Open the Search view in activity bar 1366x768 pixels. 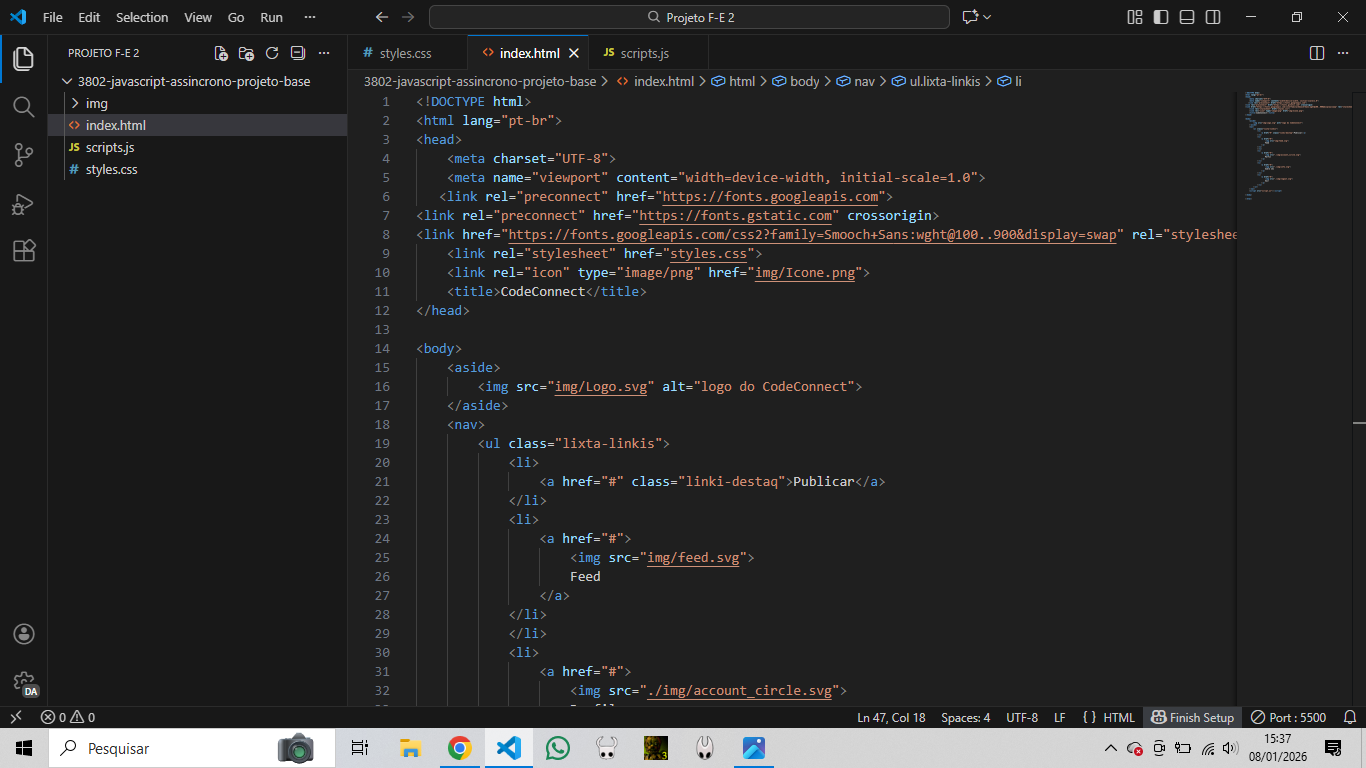point(24,106)
